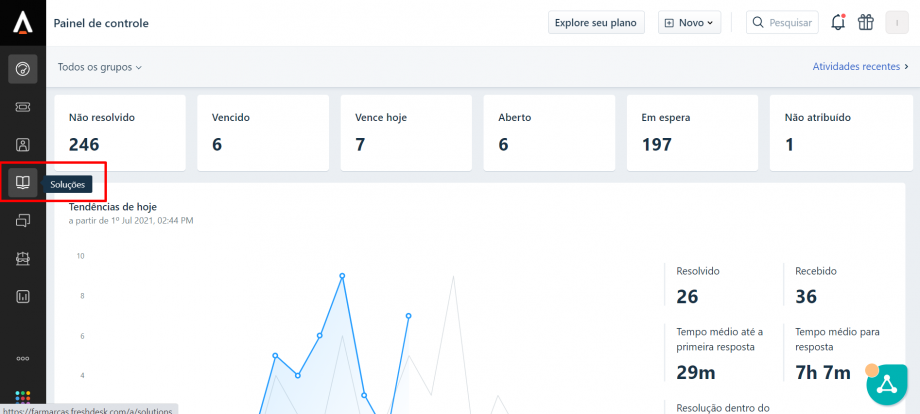Open the Tickets icon in the sidebar

(22, 106)
